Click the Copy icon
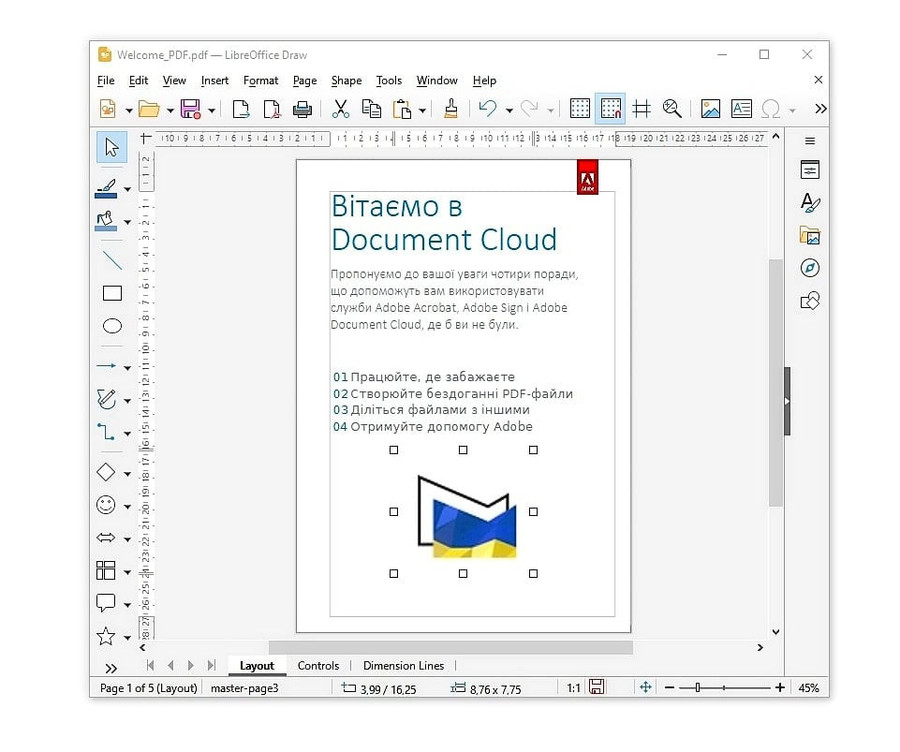900x752 pixels. (x=371, y=108)
